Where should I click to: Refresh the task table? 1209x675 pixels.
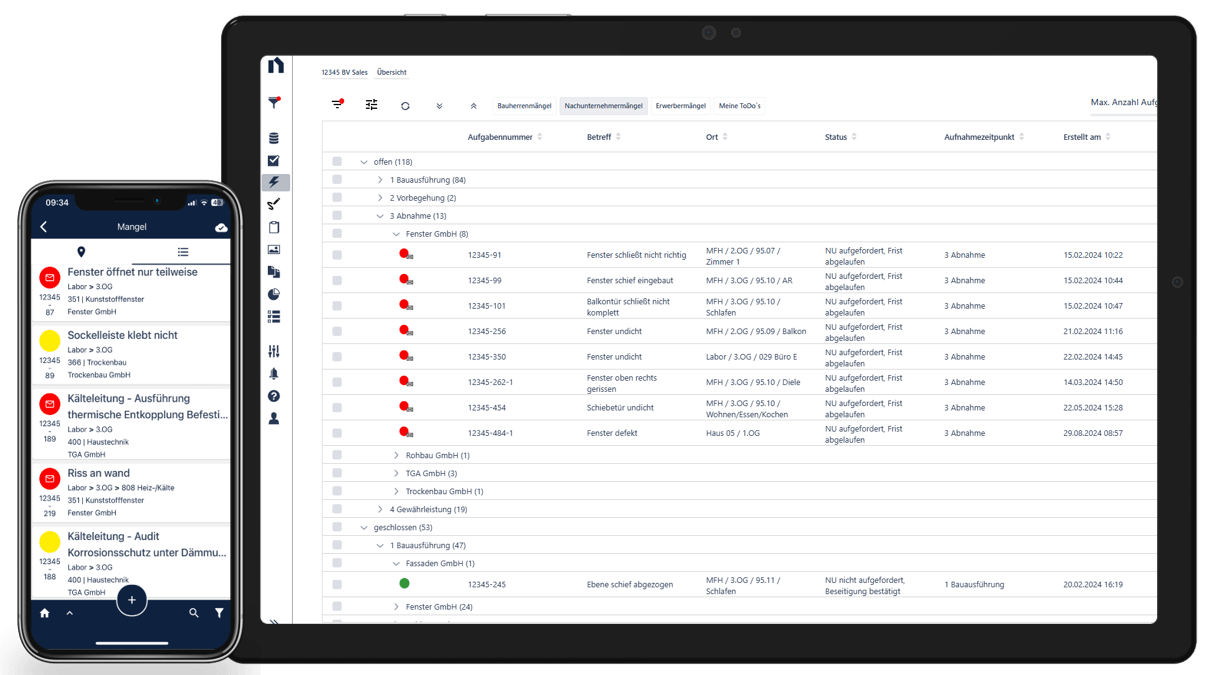405,105
